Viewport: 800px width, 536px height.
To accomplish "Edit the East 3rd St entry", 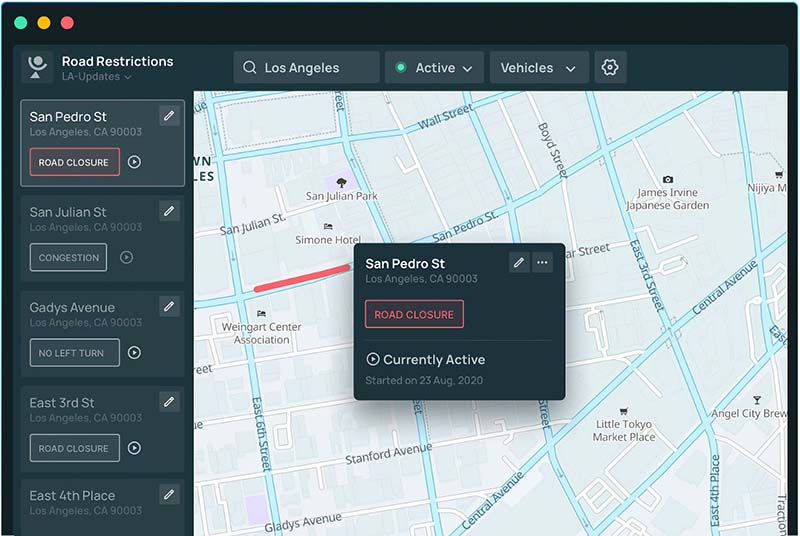I will click(x=169, y=402).
